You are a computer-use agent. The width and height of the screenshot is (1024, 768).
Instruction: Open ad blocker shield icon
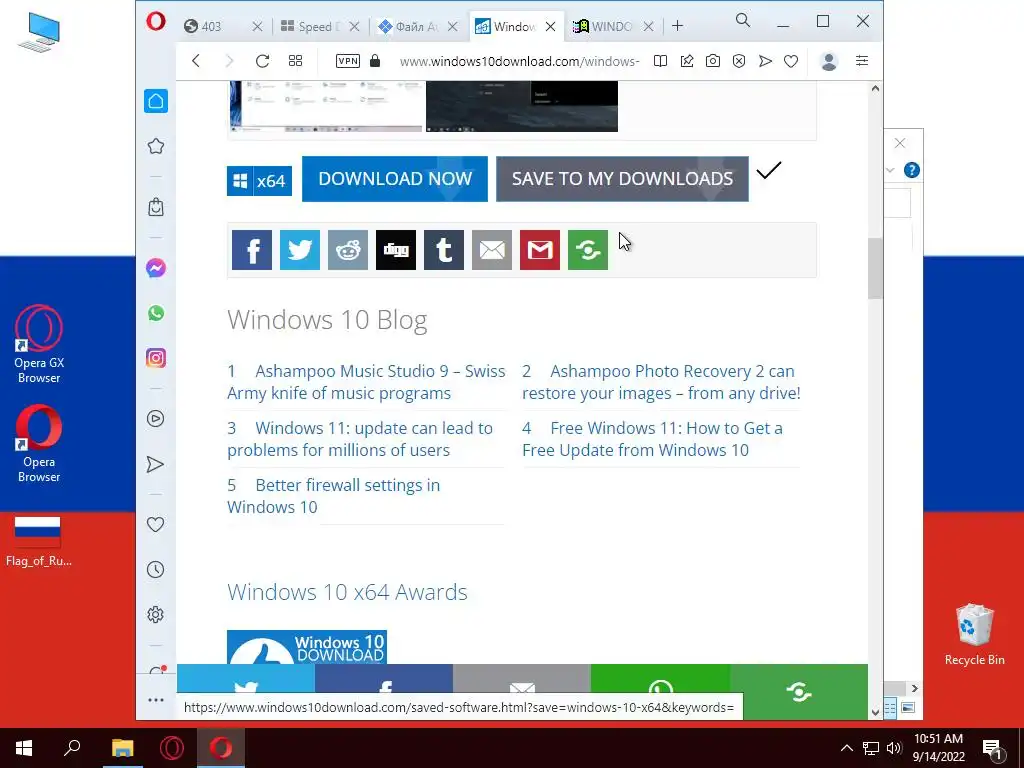point(739,61)
